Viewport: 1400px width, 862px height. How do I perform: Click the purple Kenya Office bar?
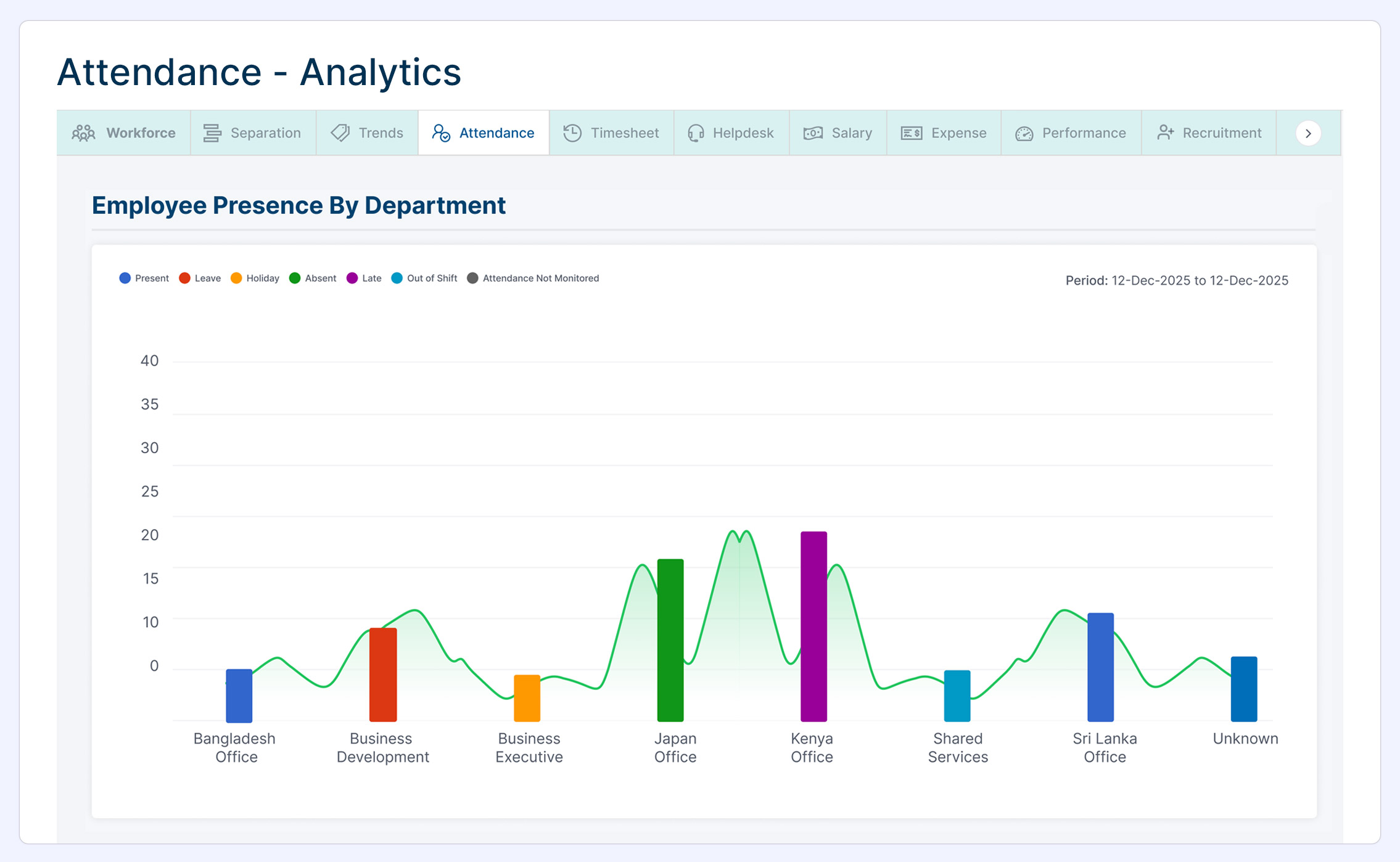pos(813,626)
